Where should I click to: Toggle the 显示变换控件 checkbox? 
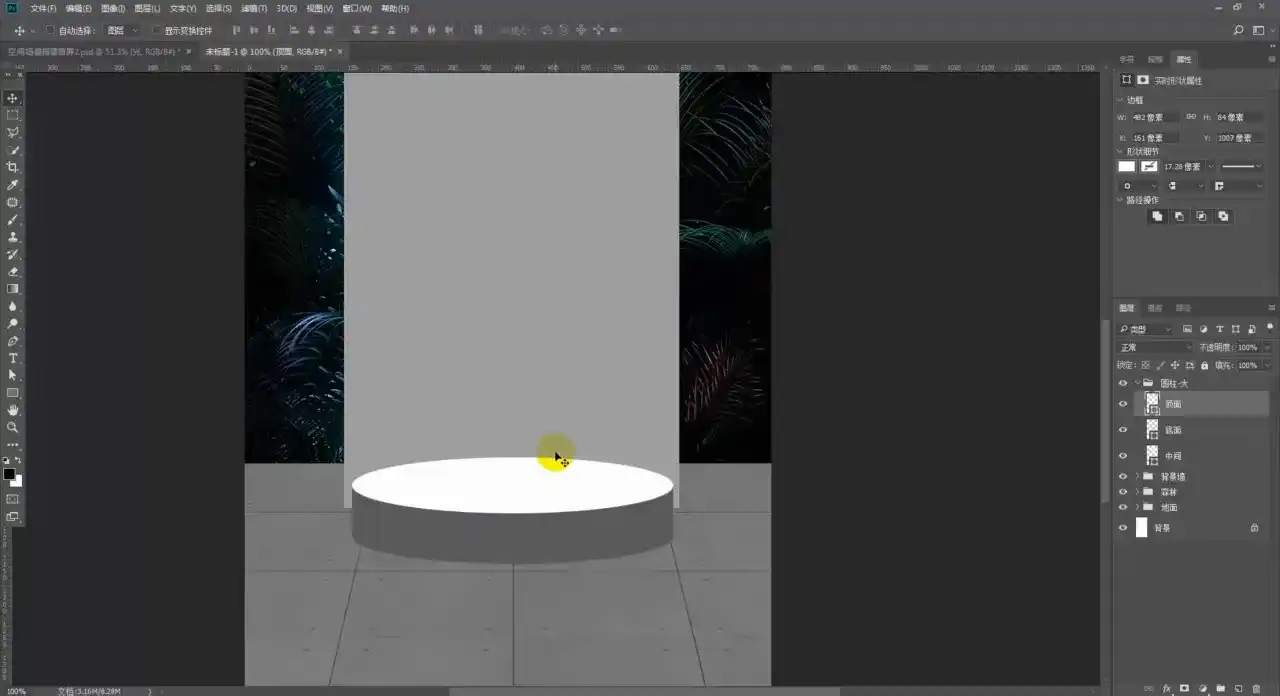point(156,31)
